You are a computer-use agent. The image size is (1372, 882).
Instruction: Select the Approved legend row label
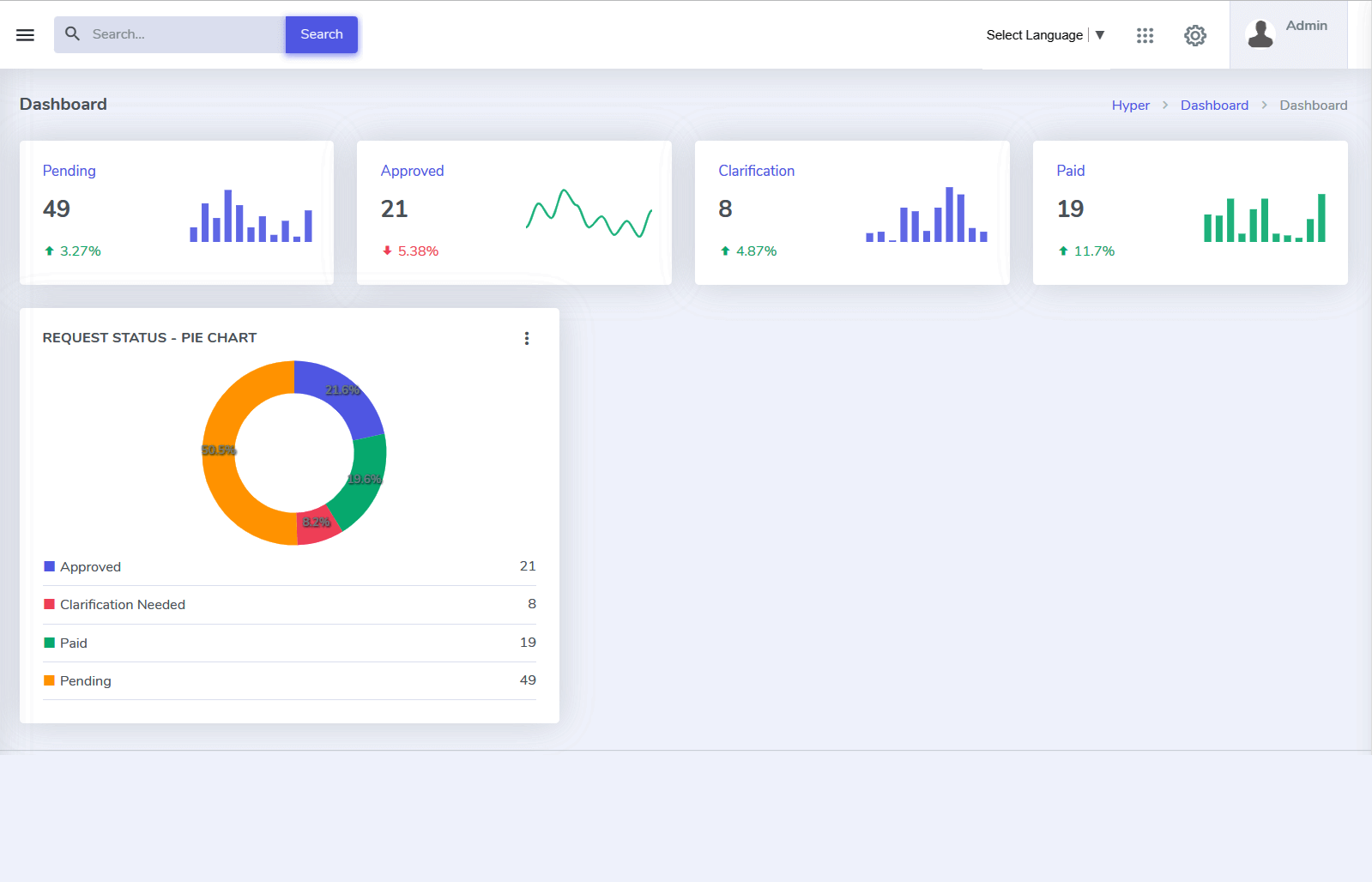point(90,567)
